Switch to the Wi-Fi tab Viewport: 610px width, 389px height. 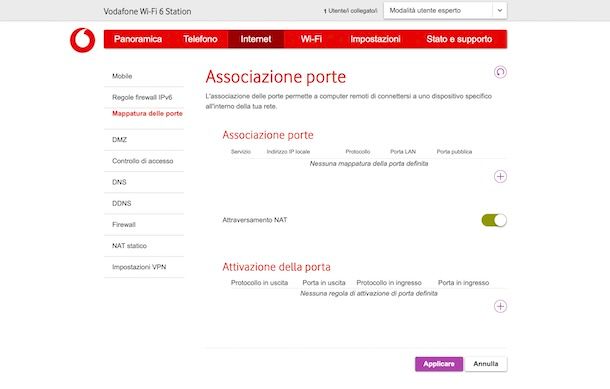311,39
